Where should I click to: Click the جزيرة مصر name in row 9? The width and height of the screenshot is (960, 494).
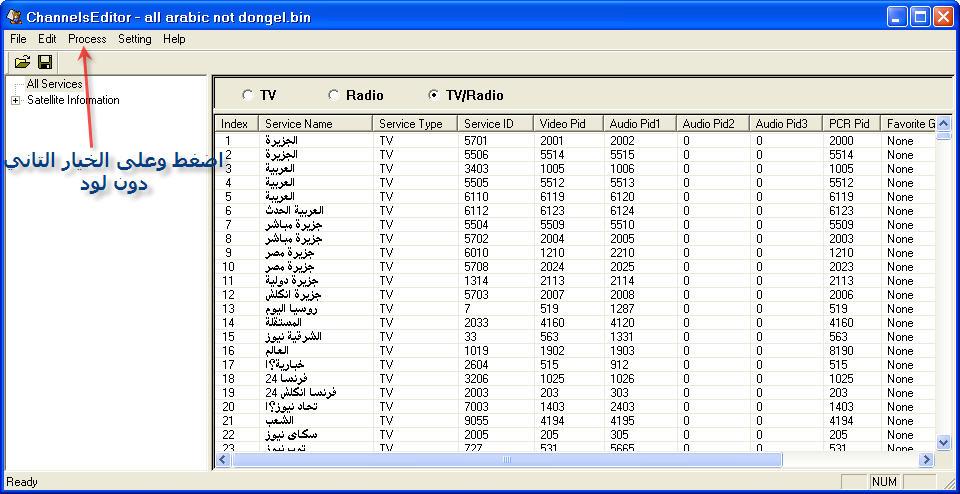pos(290,253)
